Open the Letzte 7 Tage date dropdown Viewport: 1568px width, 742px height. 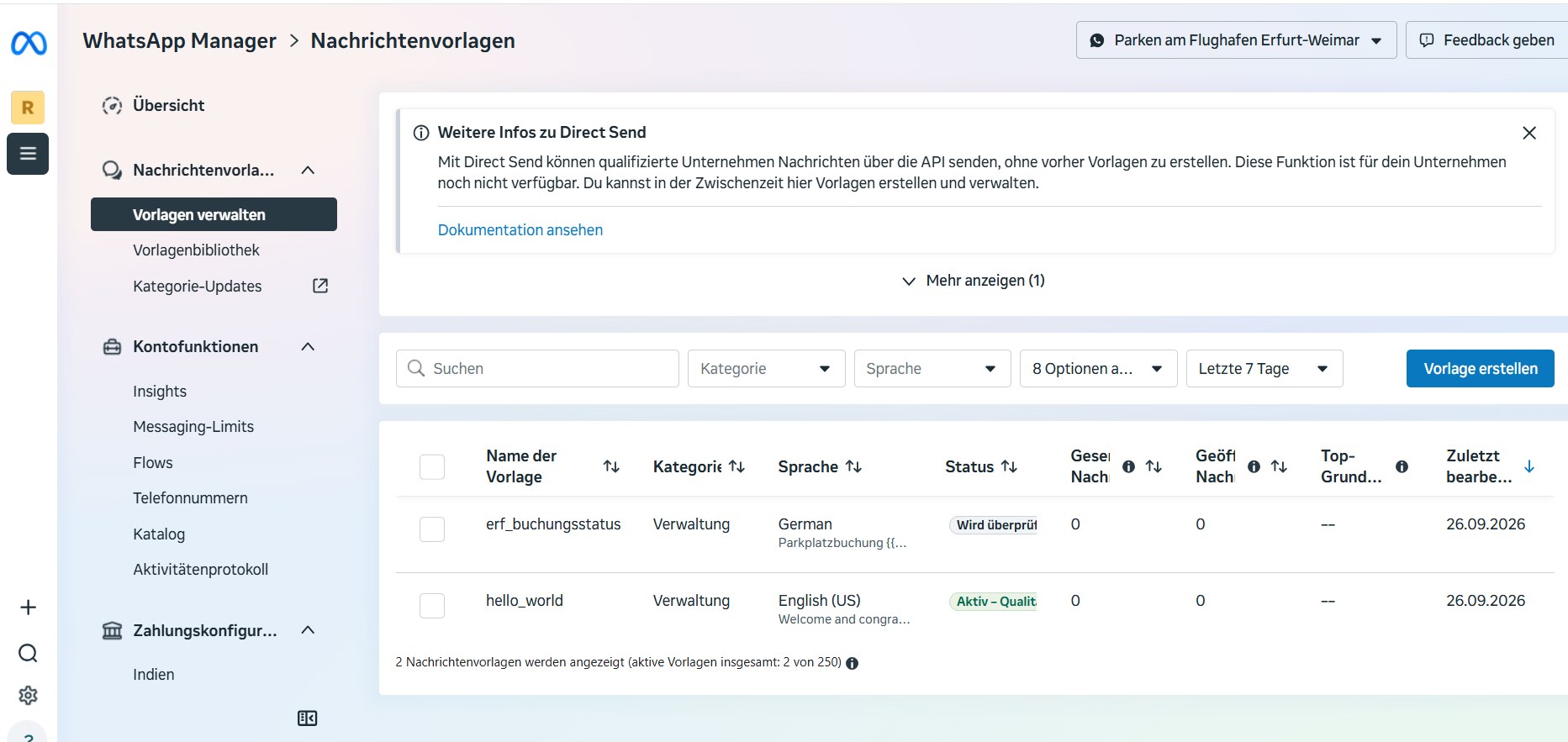pos(1264,368)
